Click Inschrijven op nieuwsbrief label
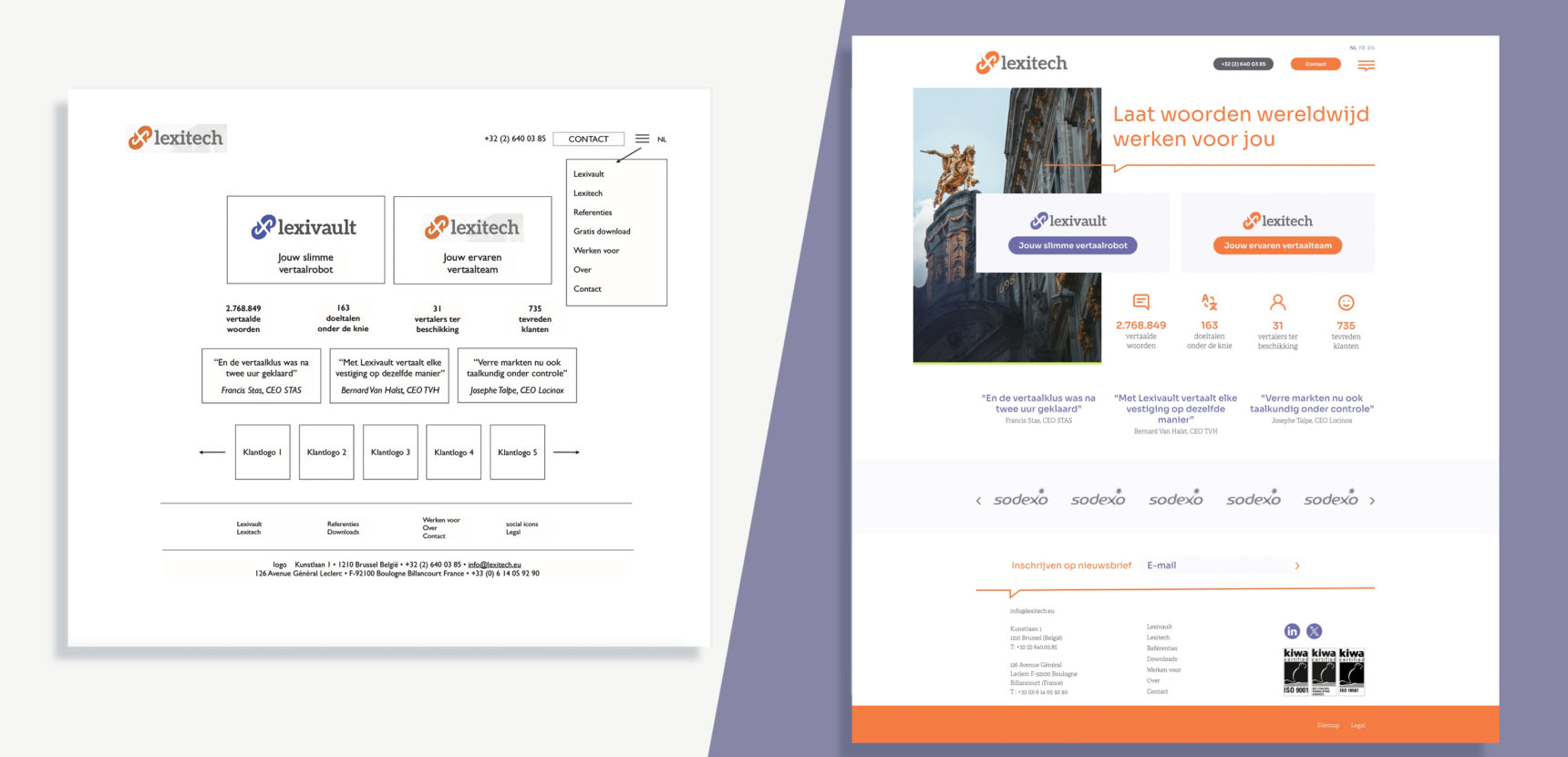This screenshot has height=757, width=1568. 1071,565
